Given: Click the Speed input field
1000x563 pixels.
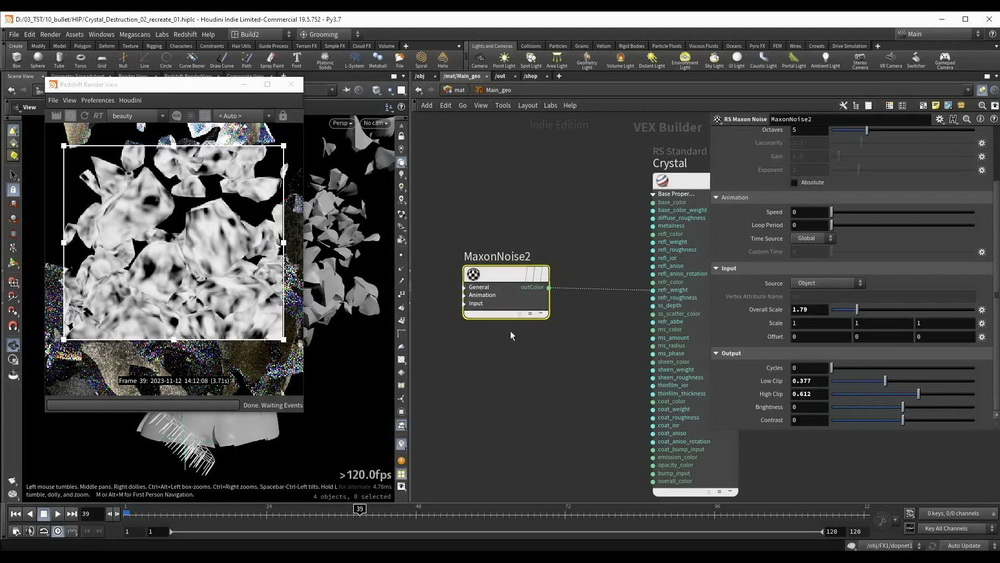Looking at the screenshot, I should 809,212.
